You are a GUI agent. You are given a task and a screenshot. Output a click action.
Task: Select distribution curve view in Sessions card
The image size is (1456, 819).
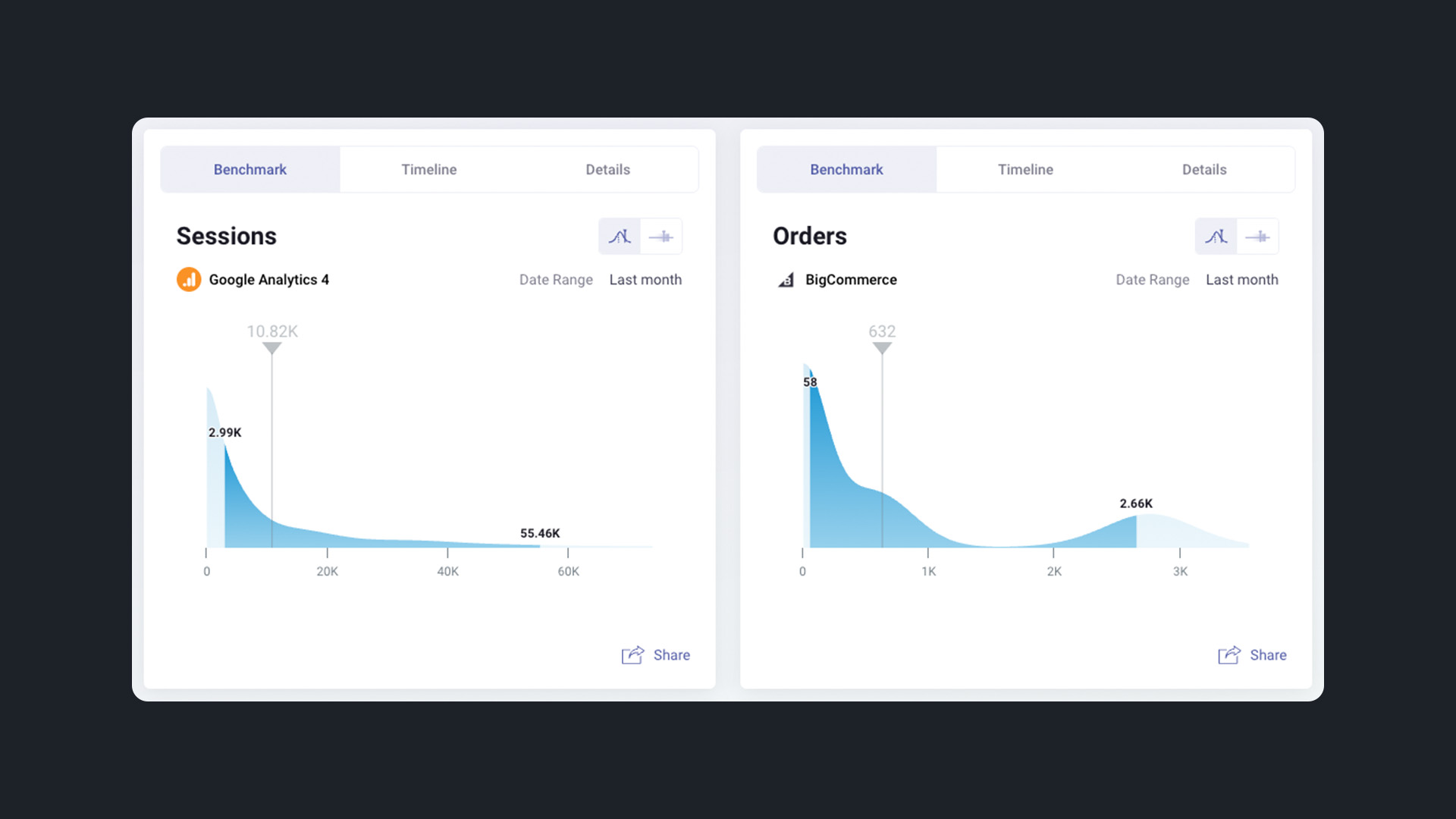(620, 237)
